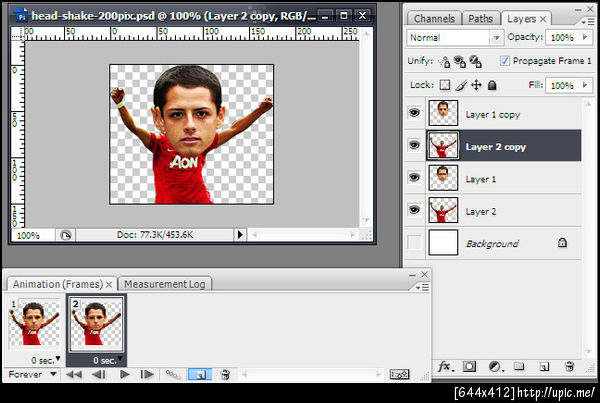Open the Animation panel options menu
Viewport: 600px width, 403px height.
coord(422,287)
